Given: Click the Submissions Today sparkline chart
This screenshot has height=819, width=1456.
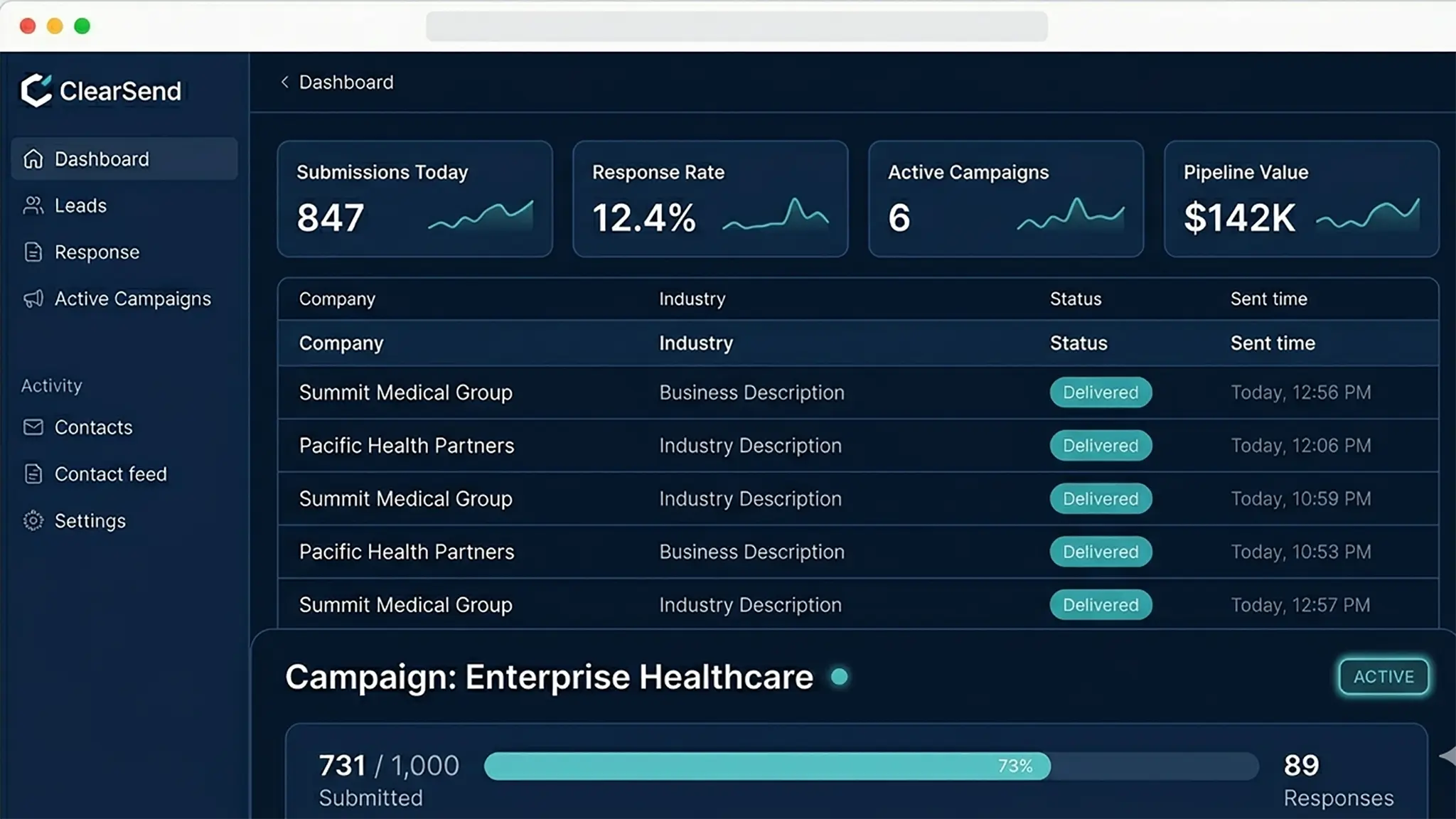Looking at the screenshot, I should pos(481,215).
